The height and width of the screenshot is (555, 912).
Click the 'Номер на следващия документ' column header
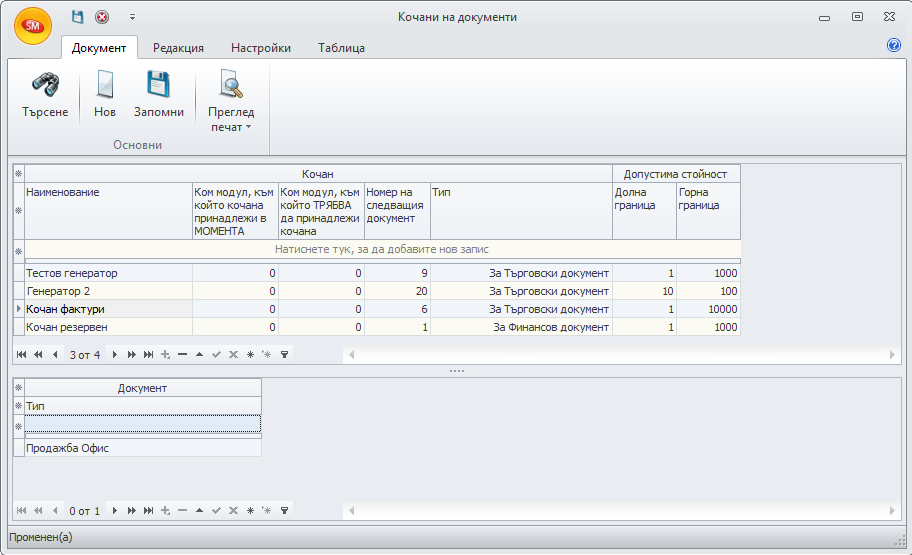(397, 211)
